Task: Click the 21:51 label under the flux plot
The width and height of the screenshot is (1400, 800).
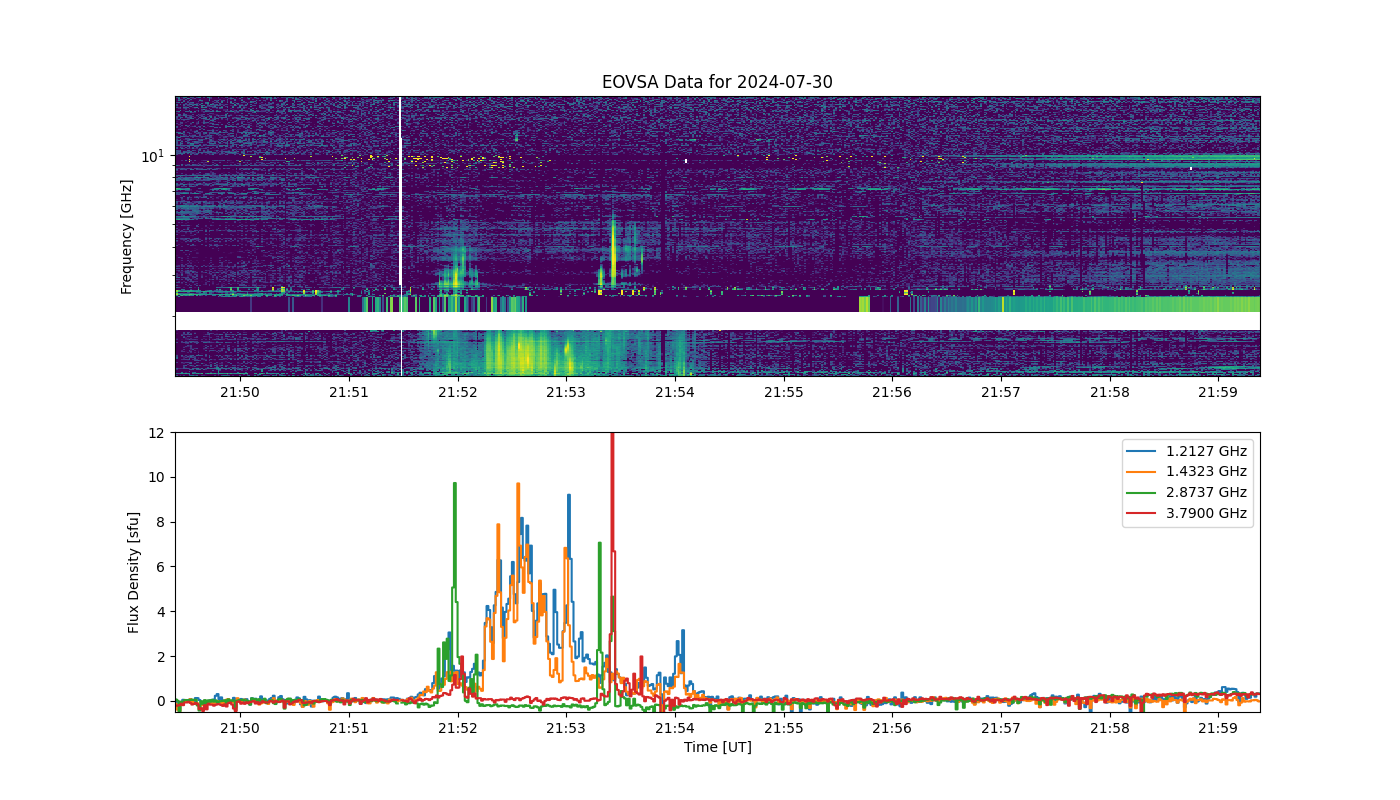Action: coord(349,729)
